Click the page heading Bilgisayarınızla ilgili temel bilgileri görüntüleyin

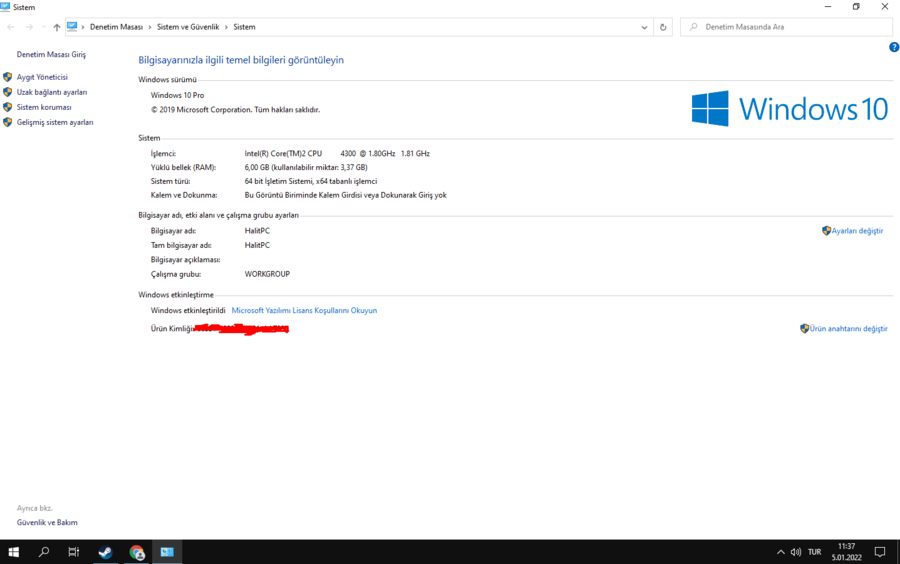(241, 60)
